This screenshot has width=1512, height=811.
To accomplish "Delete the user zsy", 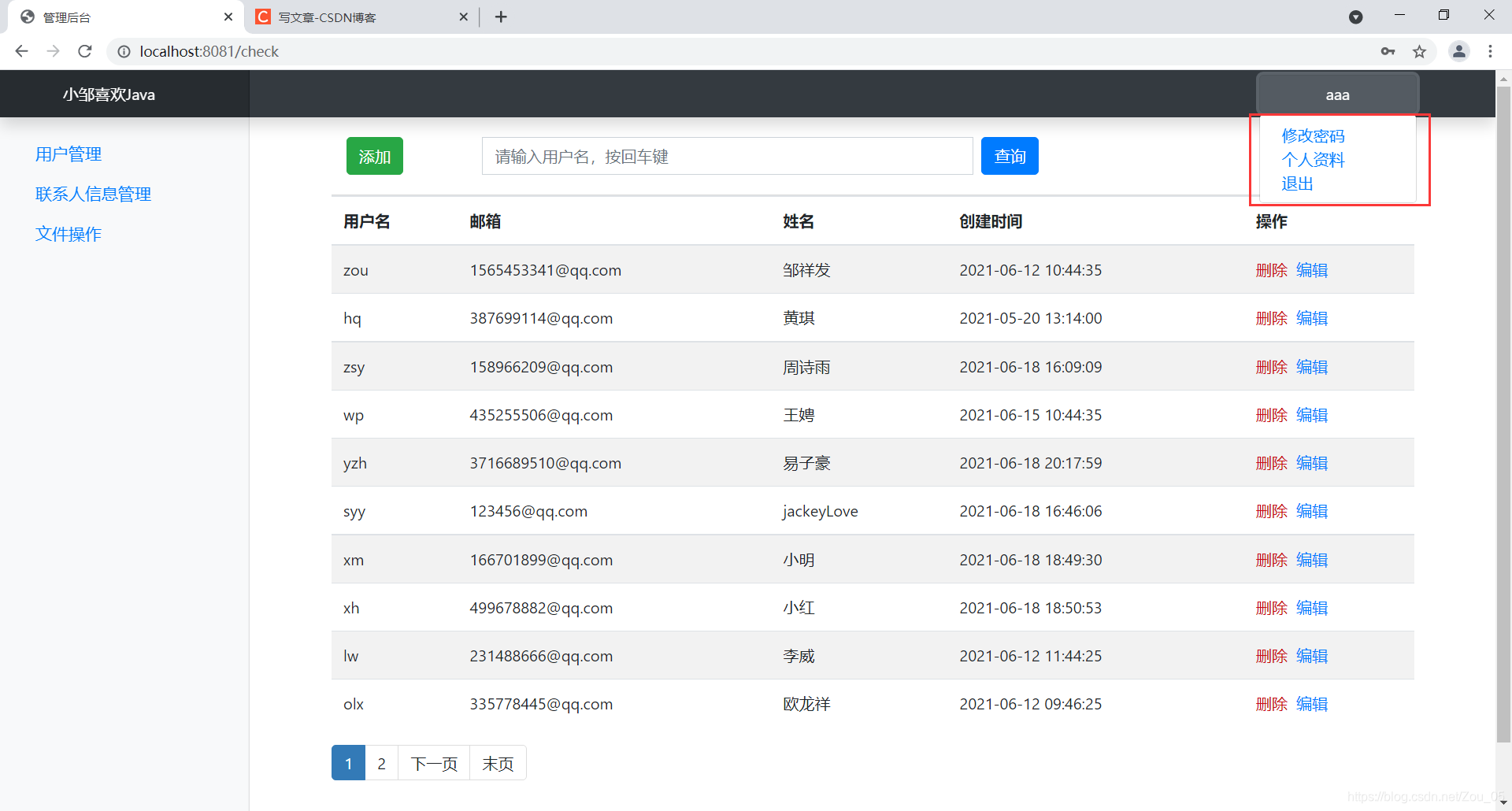I will pos(1271,367).
